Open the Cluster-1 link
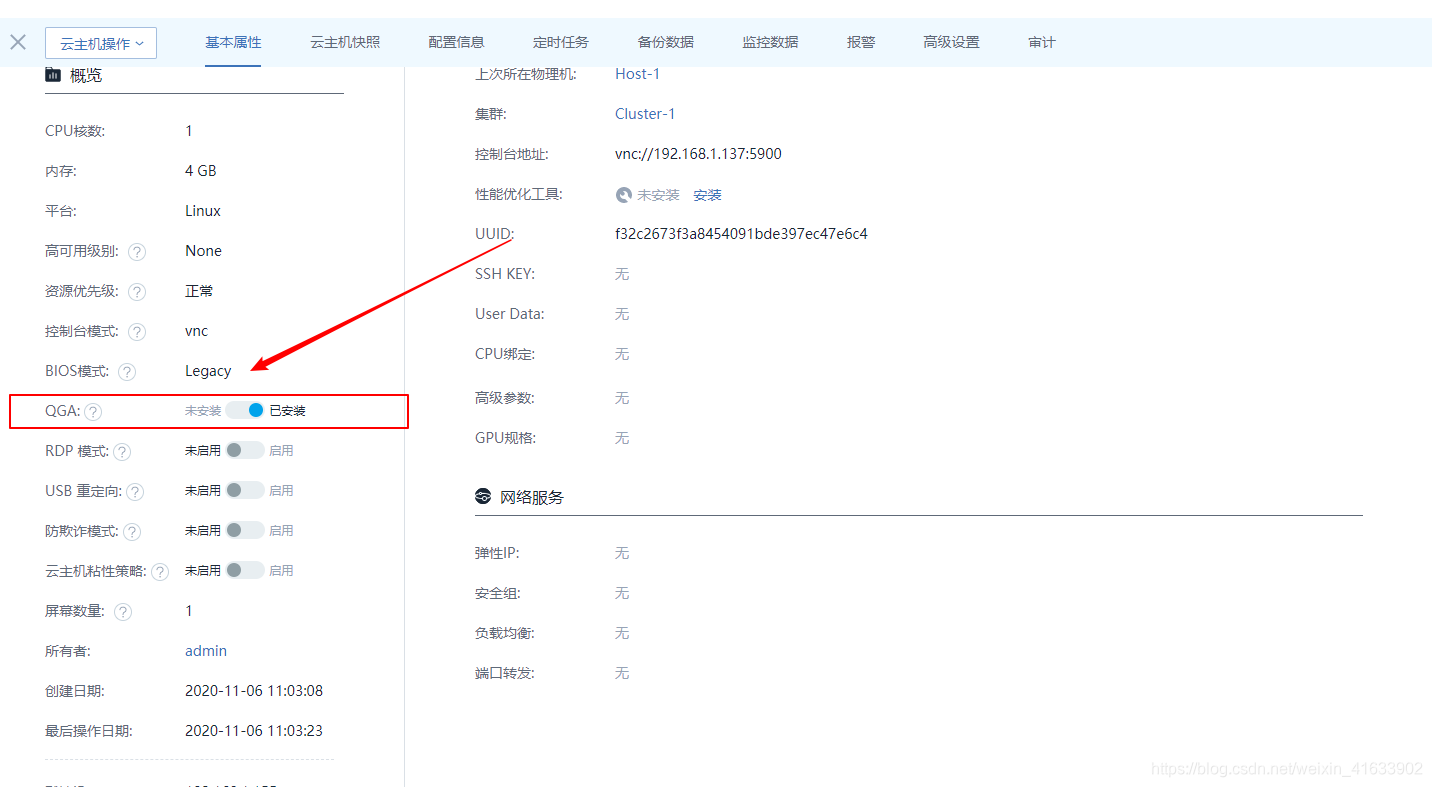 (x=645, y=114)
